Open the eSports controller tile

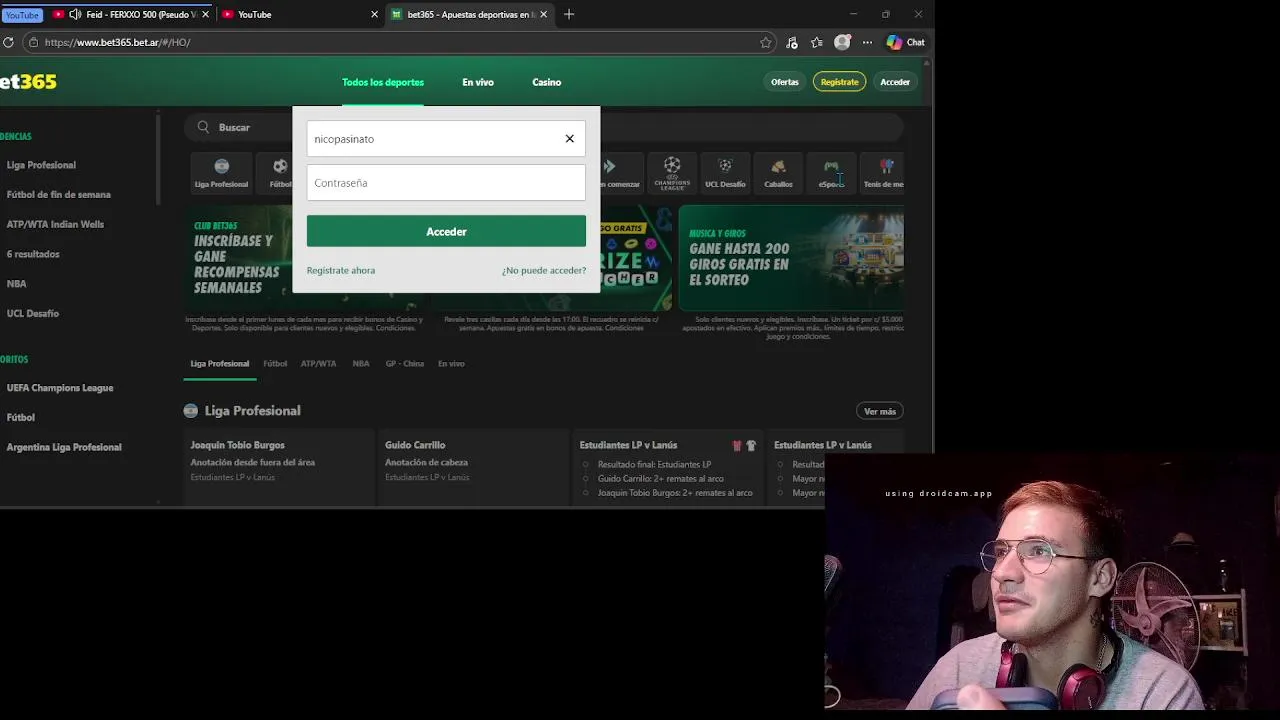pyautogui.click(x=831, y=173)
